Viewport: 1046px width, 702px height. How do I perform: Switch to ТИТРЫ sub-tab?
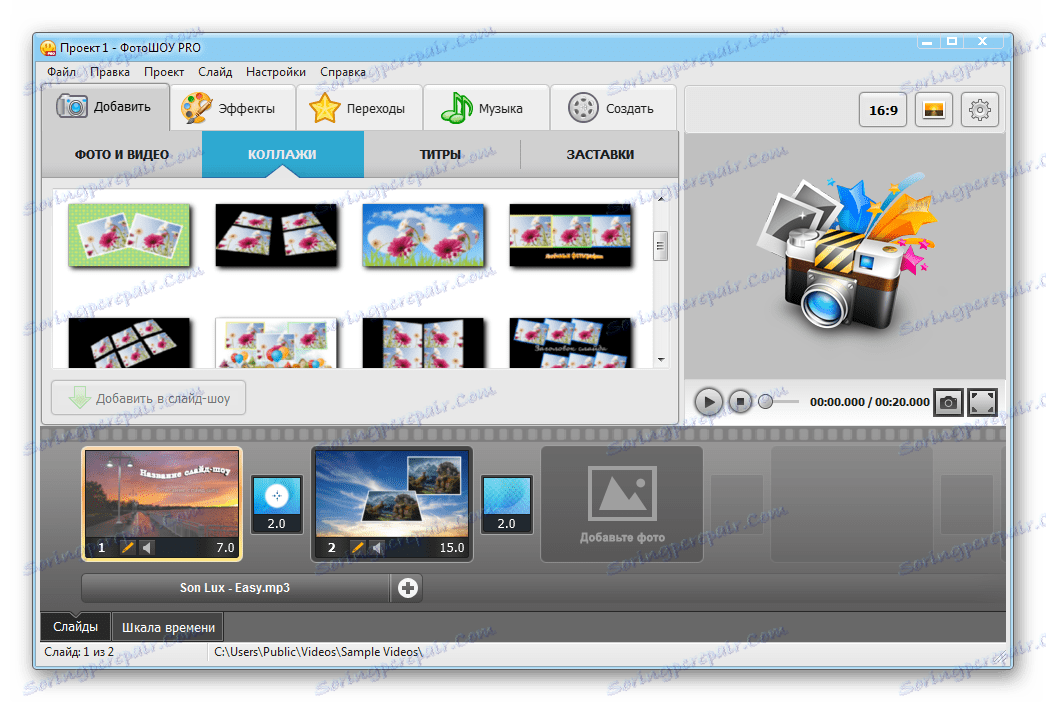point(440,154)
